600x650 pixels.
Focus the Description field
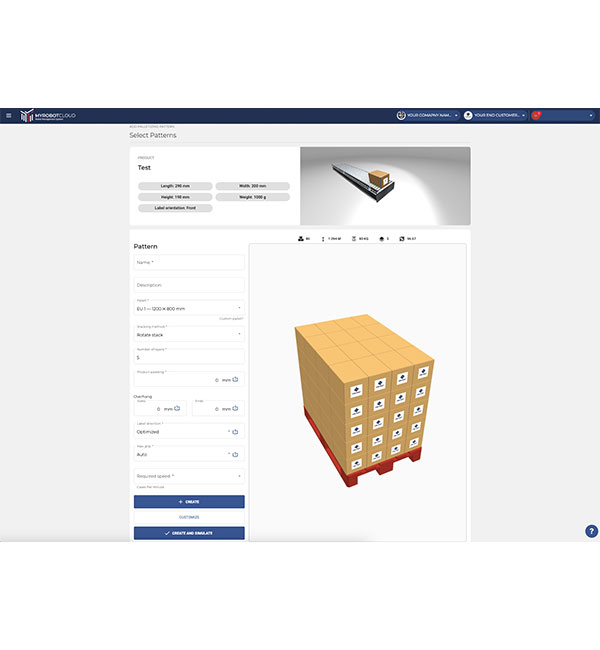pos(189,285)
